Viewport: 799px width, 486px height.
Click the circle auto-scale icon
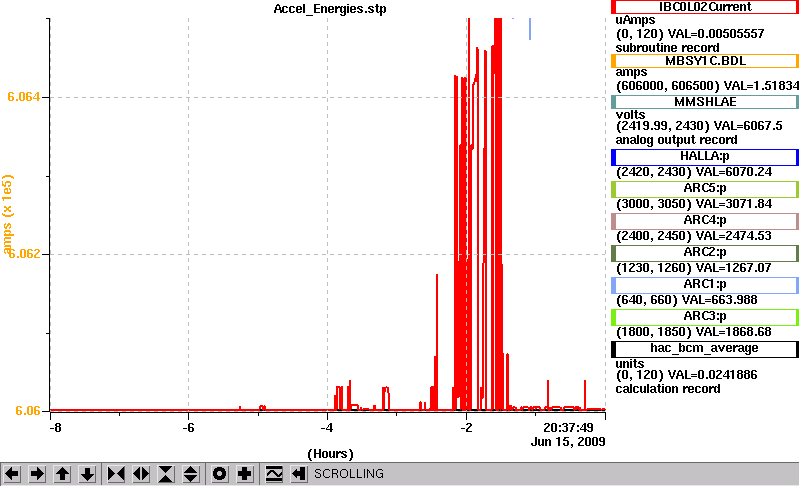click(x=220, y=474)
